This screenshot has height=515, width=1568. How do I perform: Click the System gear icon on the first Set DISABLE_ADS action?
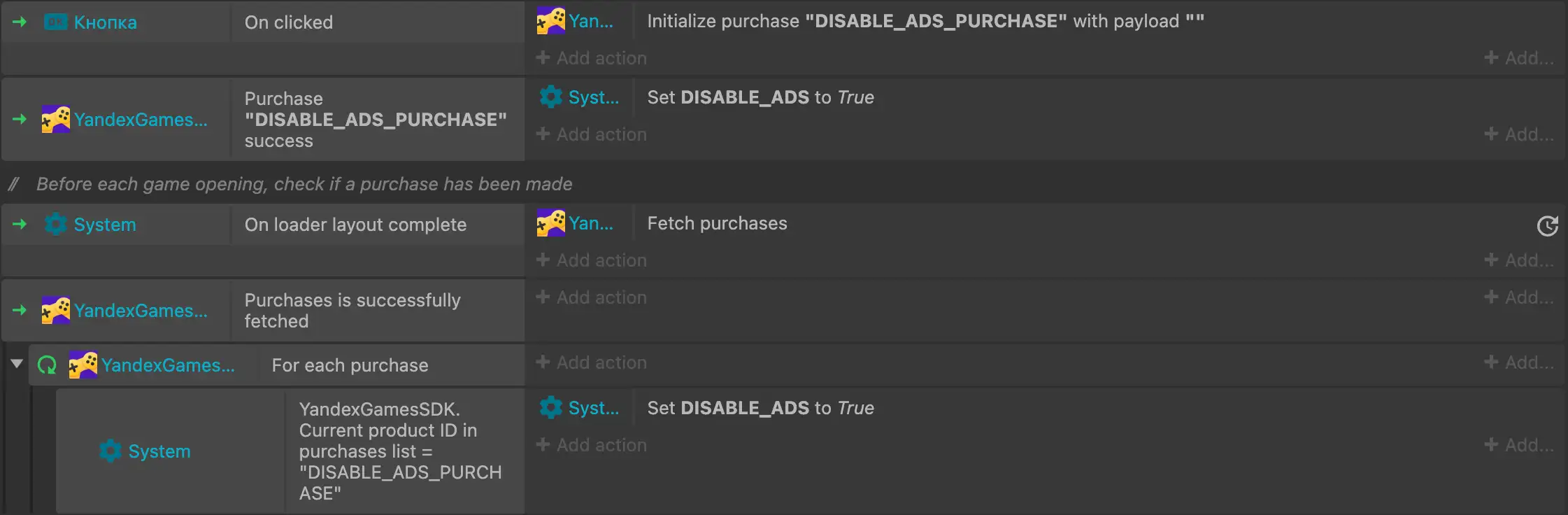coord(550,97)
